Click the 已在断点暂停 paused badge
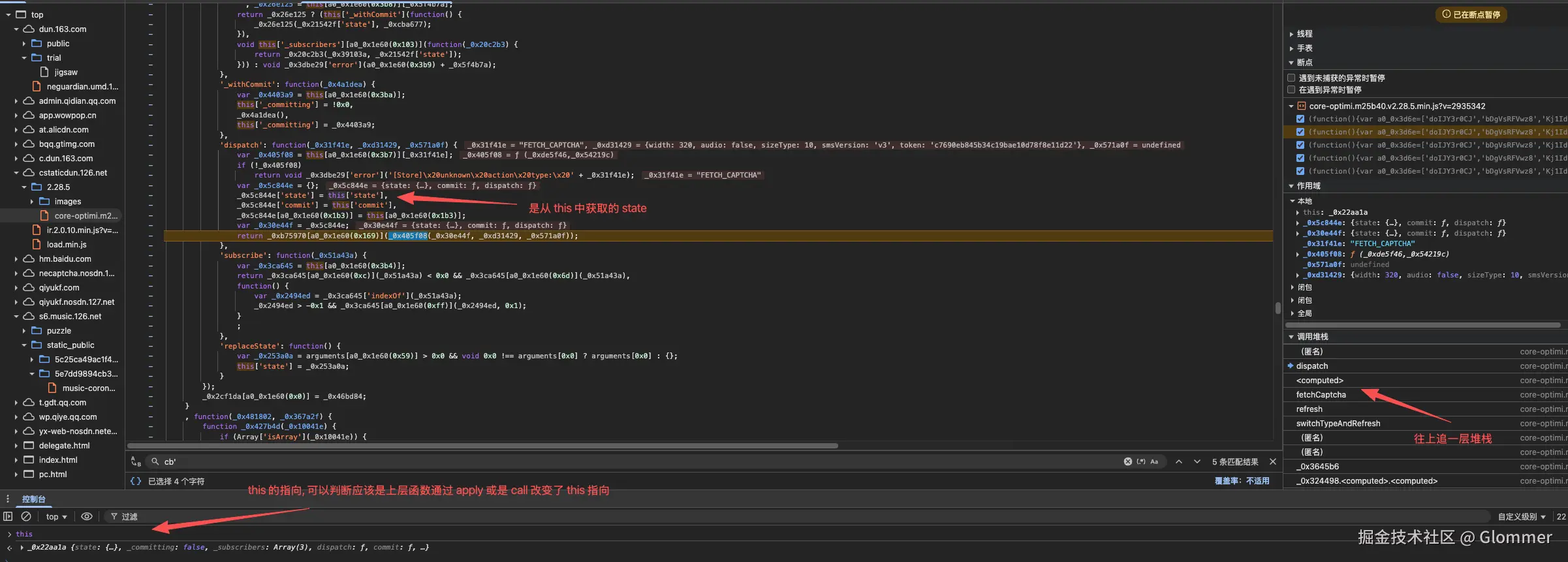The width and height of the screenshot is (1568, 562). pos(1471,14)
